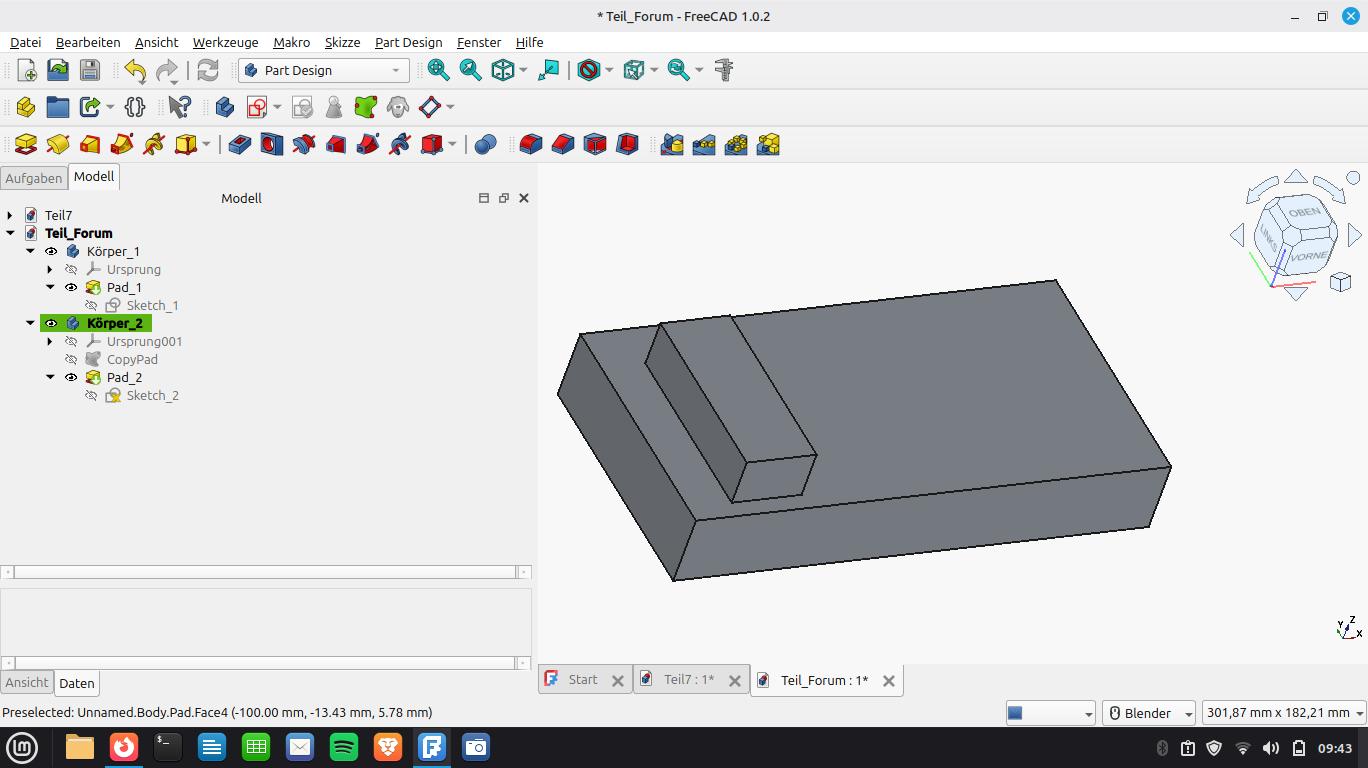Select the Boolean operation tool
This screenshot has width=1368, height=768.
click(485, 145)
